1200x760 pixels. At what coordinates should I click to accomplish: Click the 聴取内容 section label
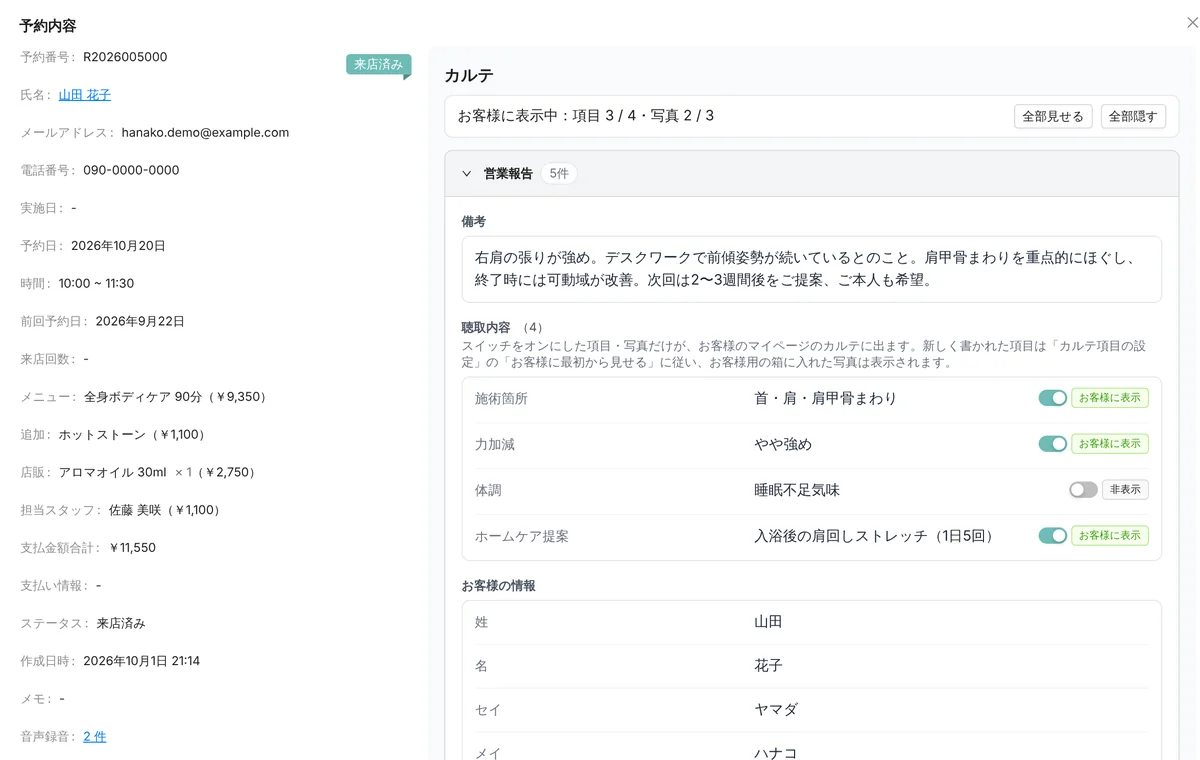(486, 327)
